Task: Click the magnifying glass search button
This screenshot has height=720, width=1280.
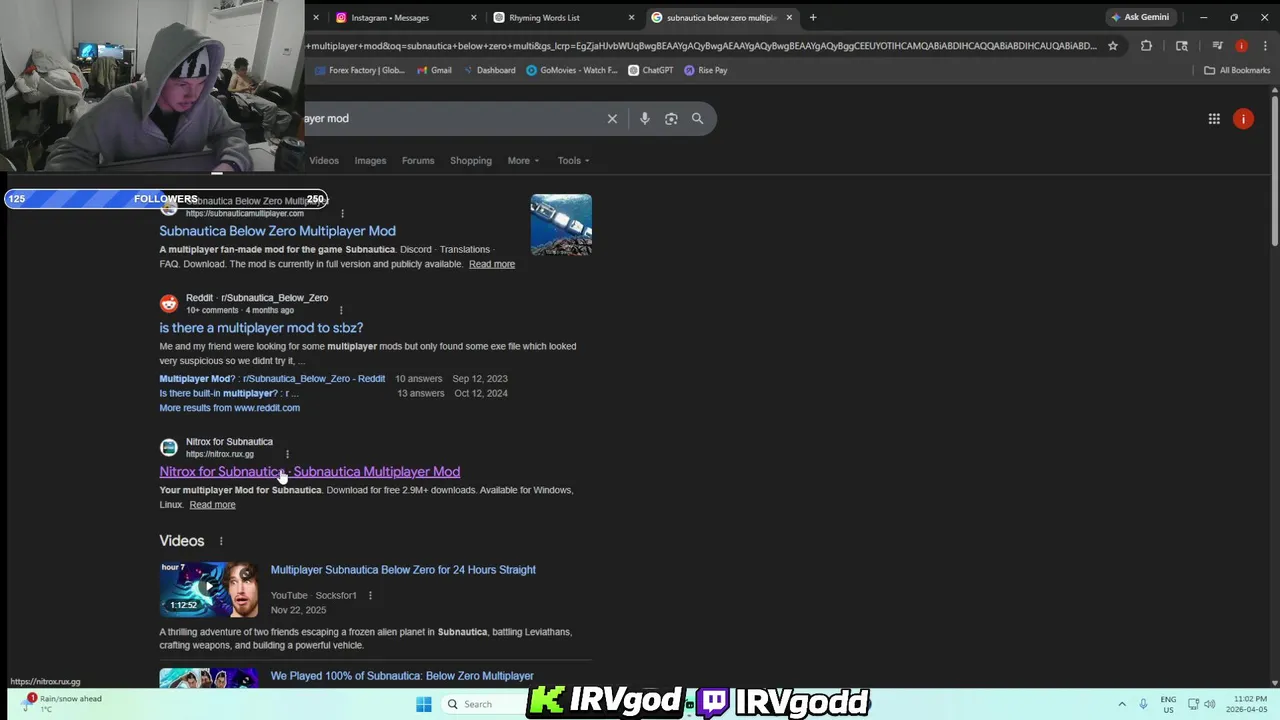Action: [x=697, y=118]
